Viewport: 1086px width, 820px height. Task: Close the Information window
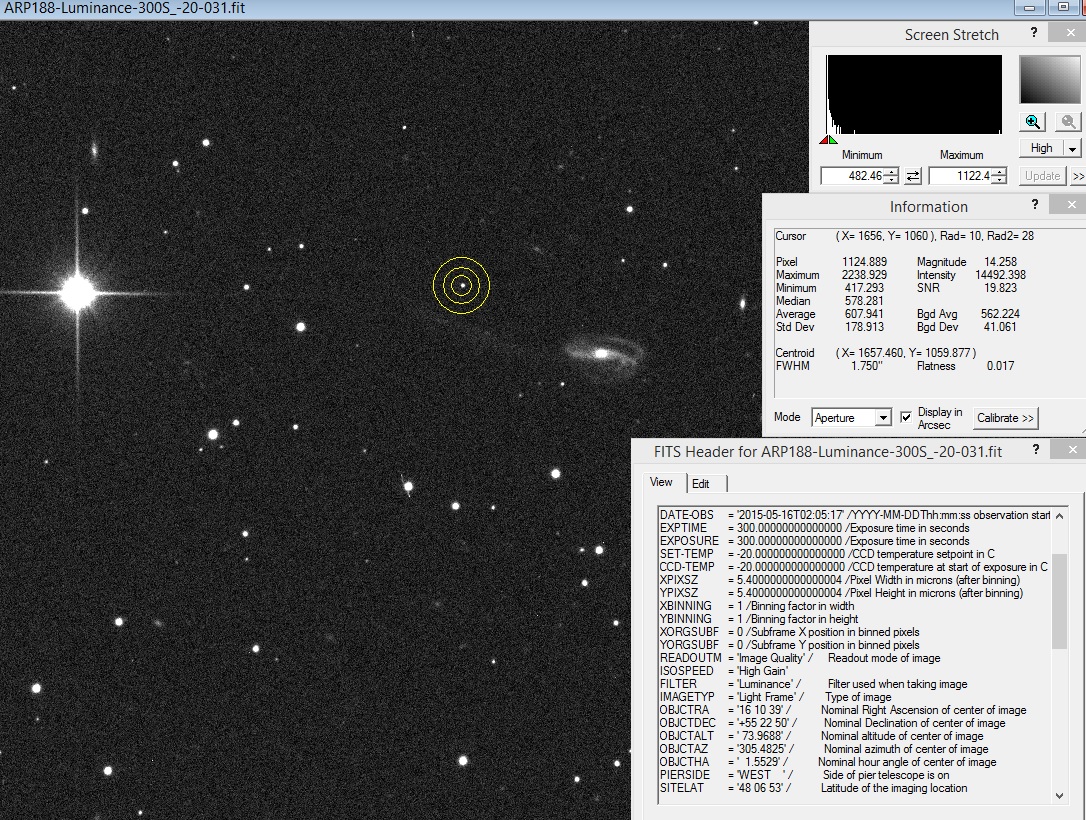click(1071, 204)
